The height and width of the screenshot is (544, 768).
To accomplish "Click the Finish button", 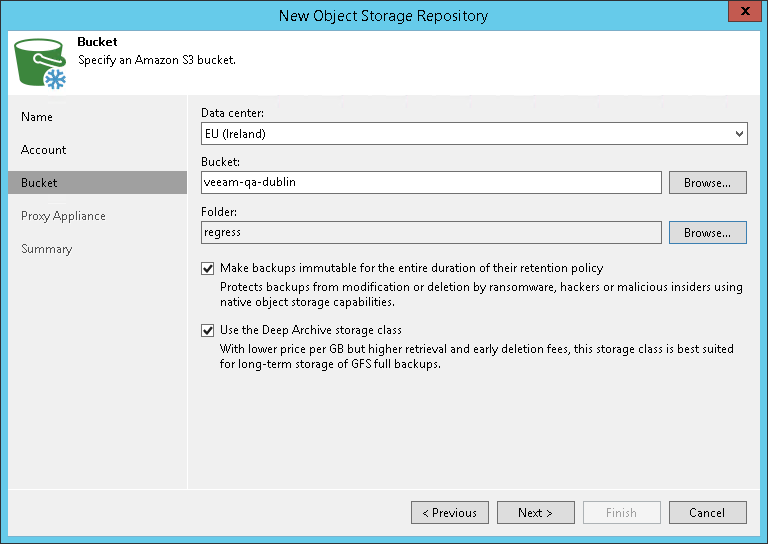I will [x=622, y=513].
